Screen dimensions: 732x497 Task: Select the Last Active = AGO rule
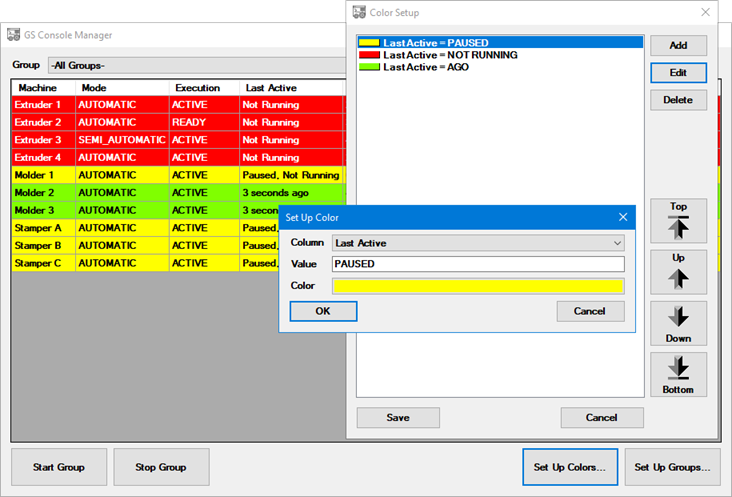(426, 67)
